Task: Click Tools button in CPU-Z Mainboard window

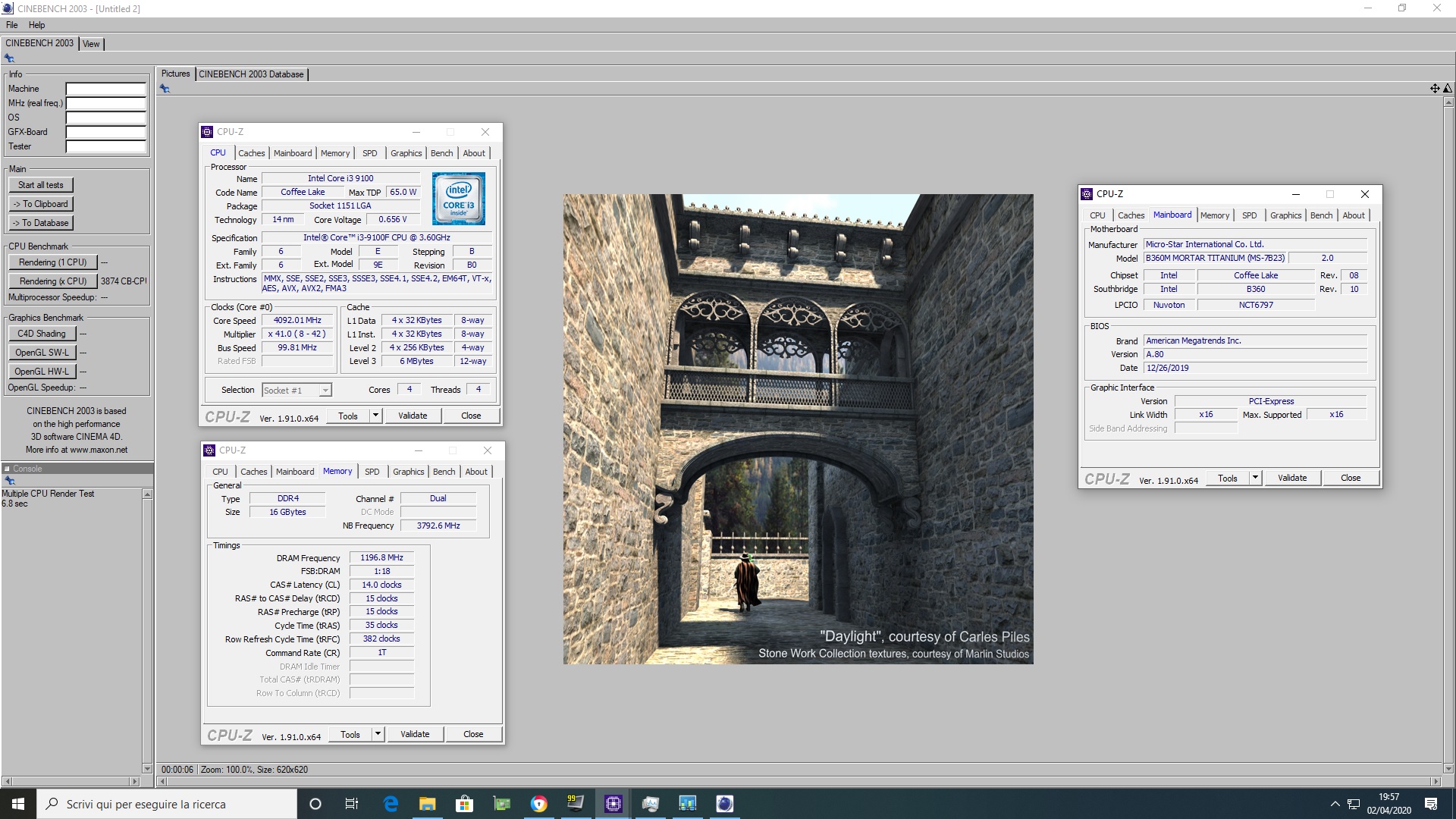Action: 1228,478
